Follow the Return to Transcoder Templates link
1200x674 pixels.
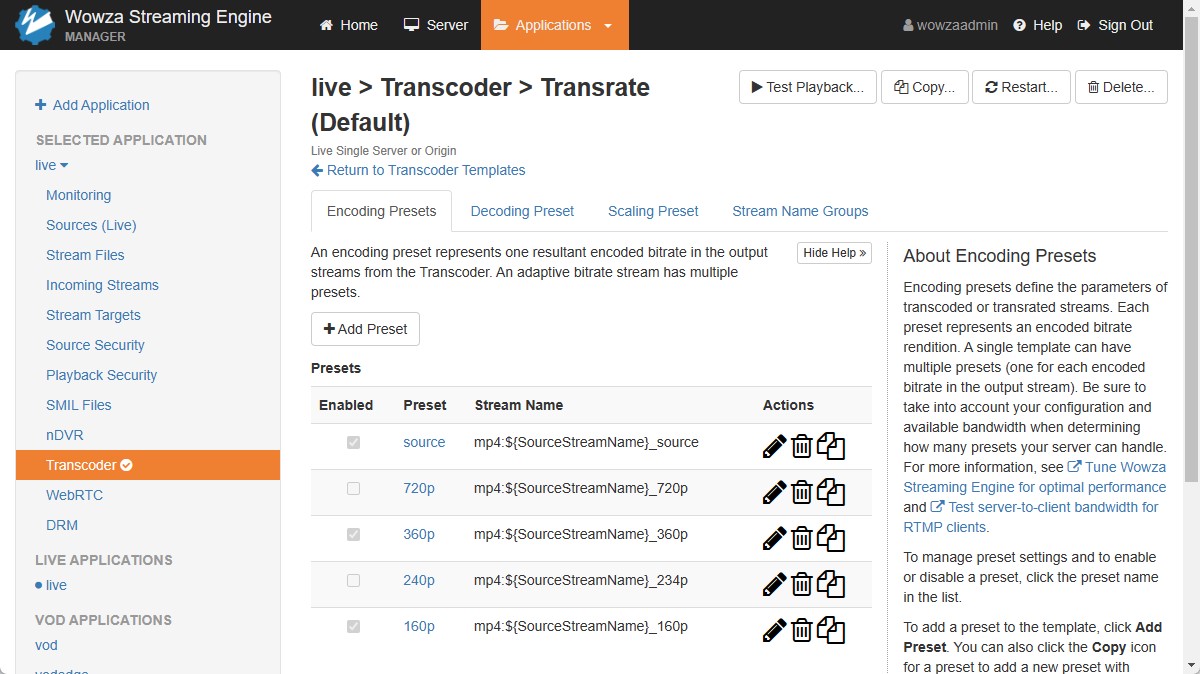point(418,170)
